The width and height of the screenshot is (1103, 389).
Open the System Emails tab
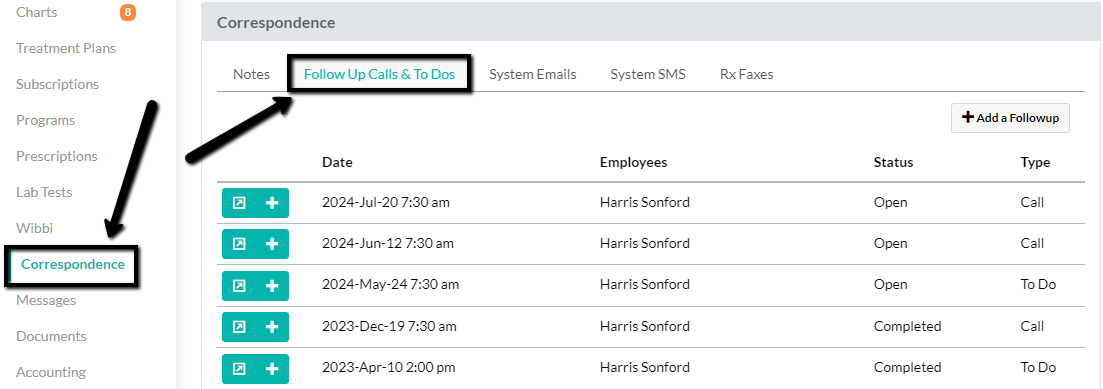click(x=533, y=75)
